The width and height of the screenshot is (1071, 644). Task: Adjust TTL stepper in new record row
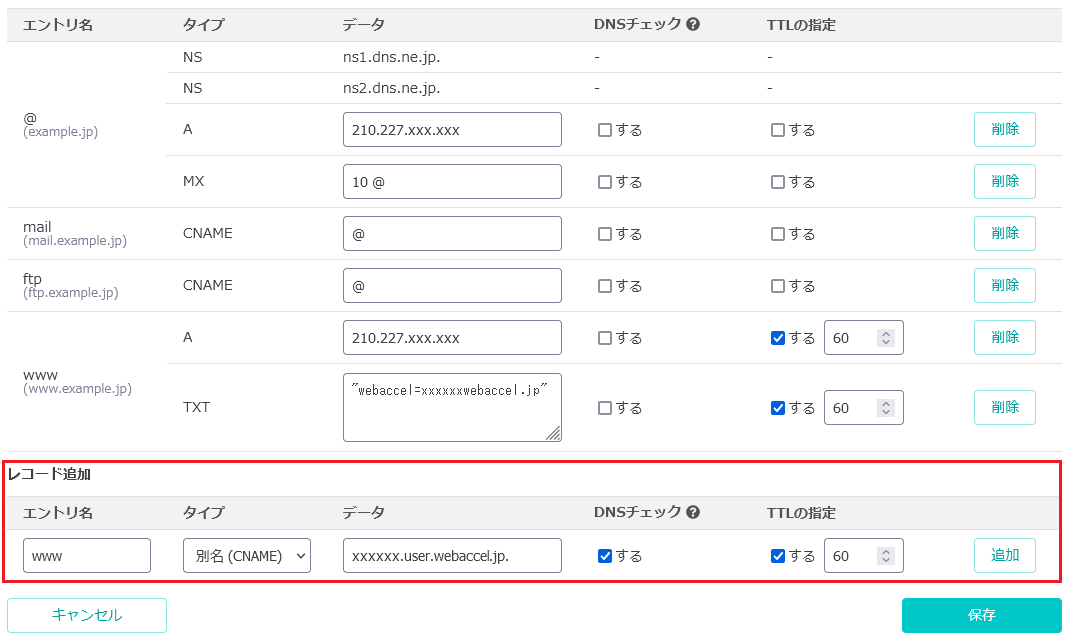[886, 556]
